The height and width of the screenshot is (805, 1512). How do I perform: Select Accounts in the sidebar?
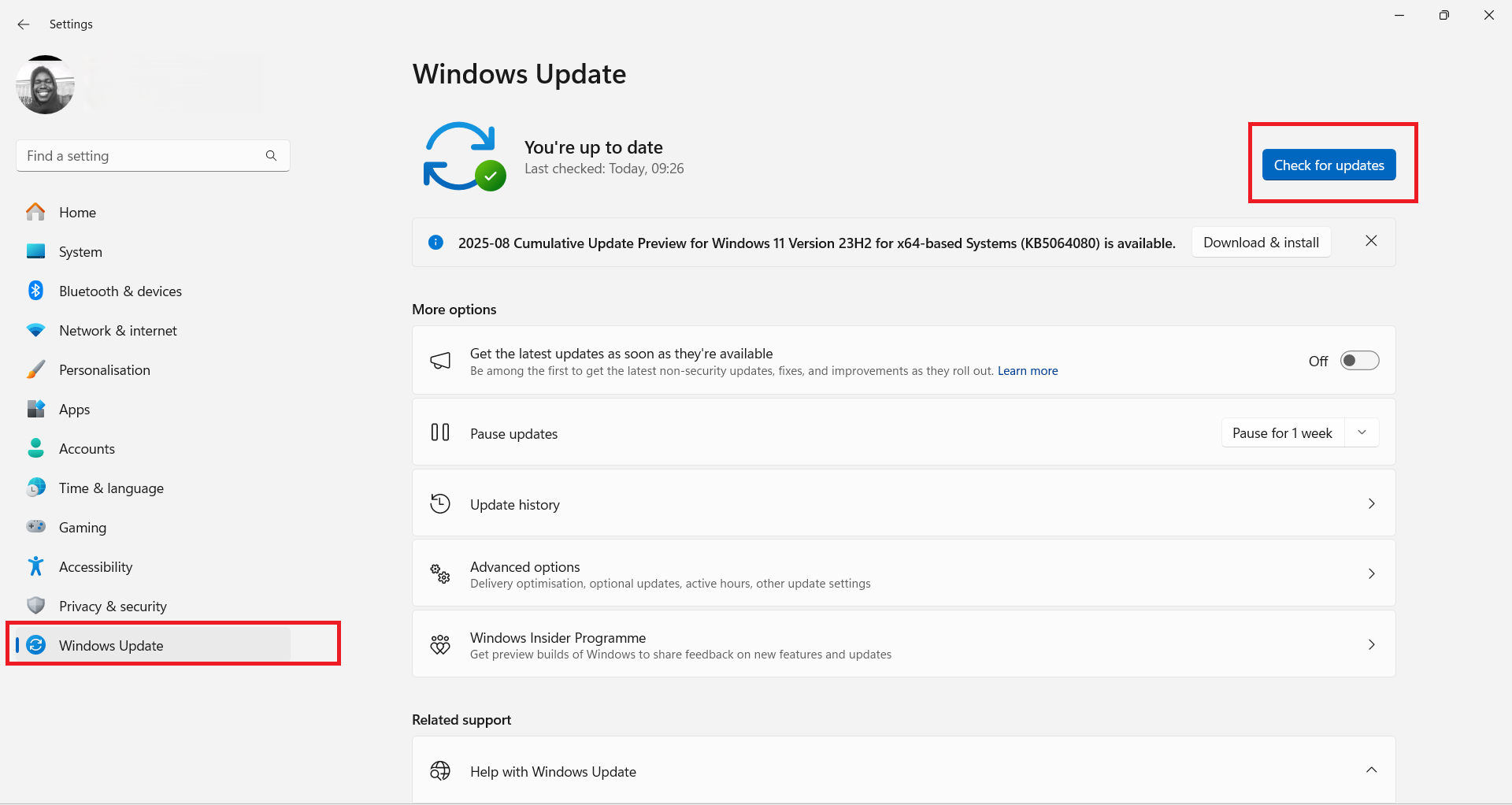[x=87, y=449]
